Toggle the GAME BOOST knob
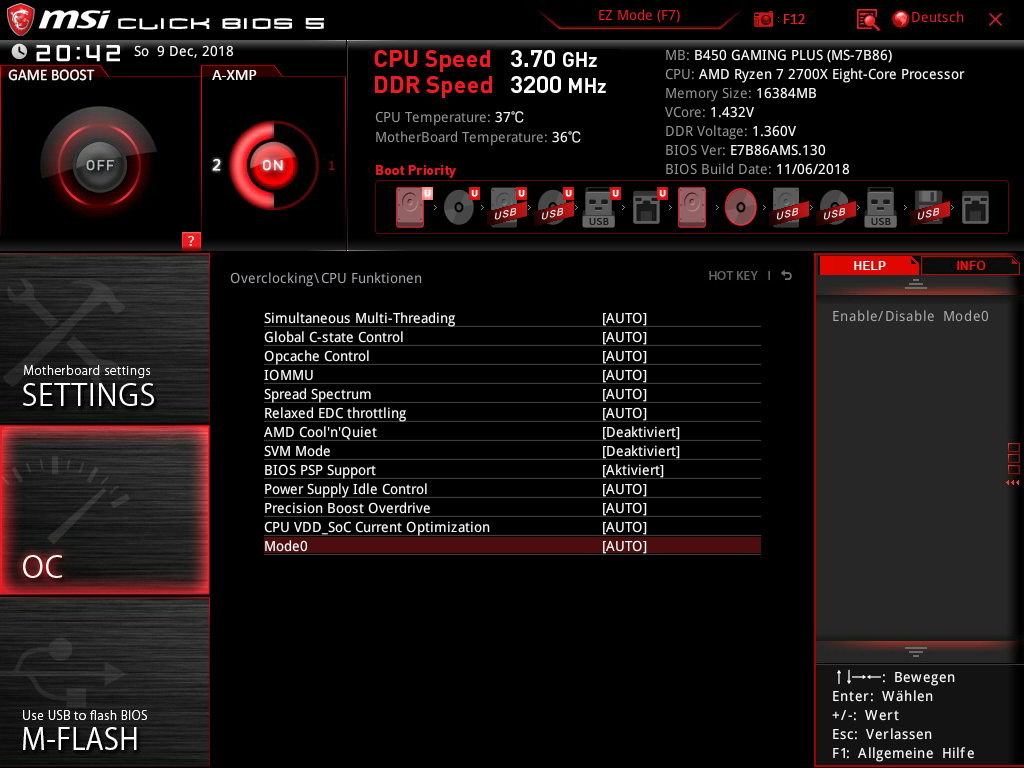Viewport: 1024px width, 768px height. [x=99, y=165]
